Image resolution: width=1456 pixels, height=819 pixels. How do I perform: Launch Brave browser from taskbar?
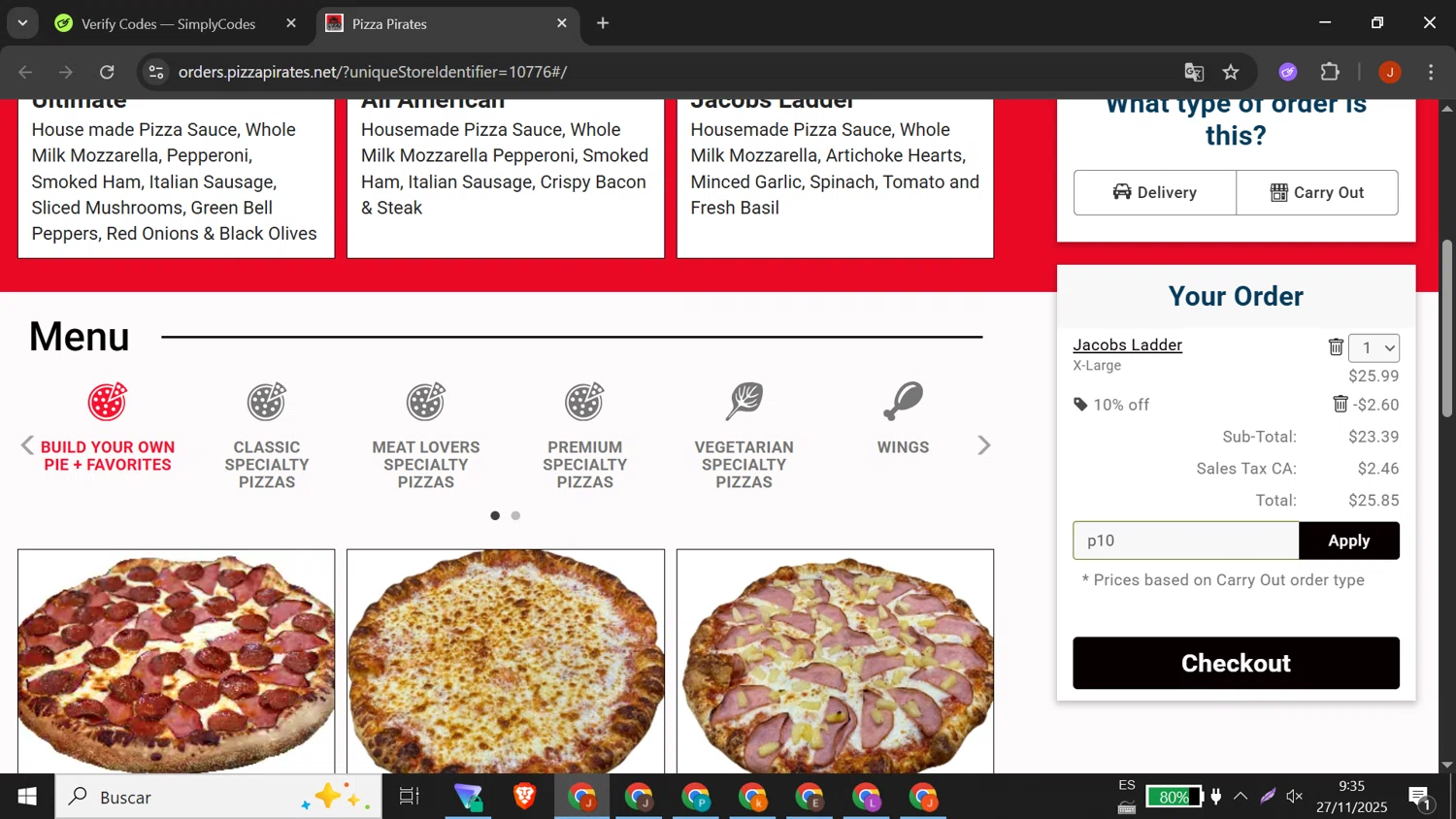(x=525, y=797)
